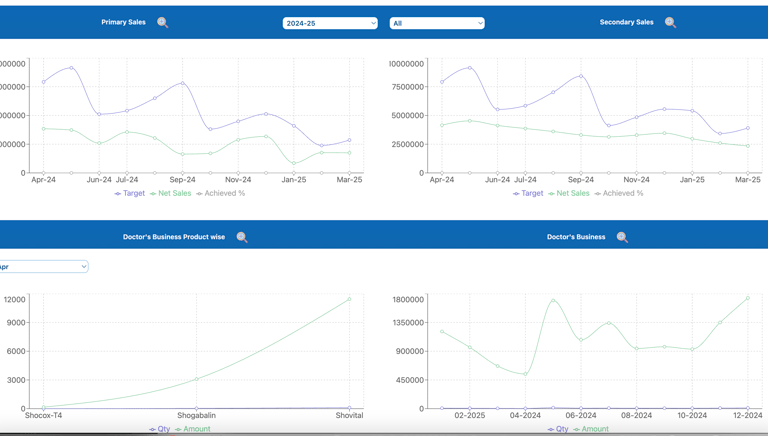The height and width of the screenshot is (436, 768).
Task: Click the Primary Sales heading
Action: (x=123, y=22)
